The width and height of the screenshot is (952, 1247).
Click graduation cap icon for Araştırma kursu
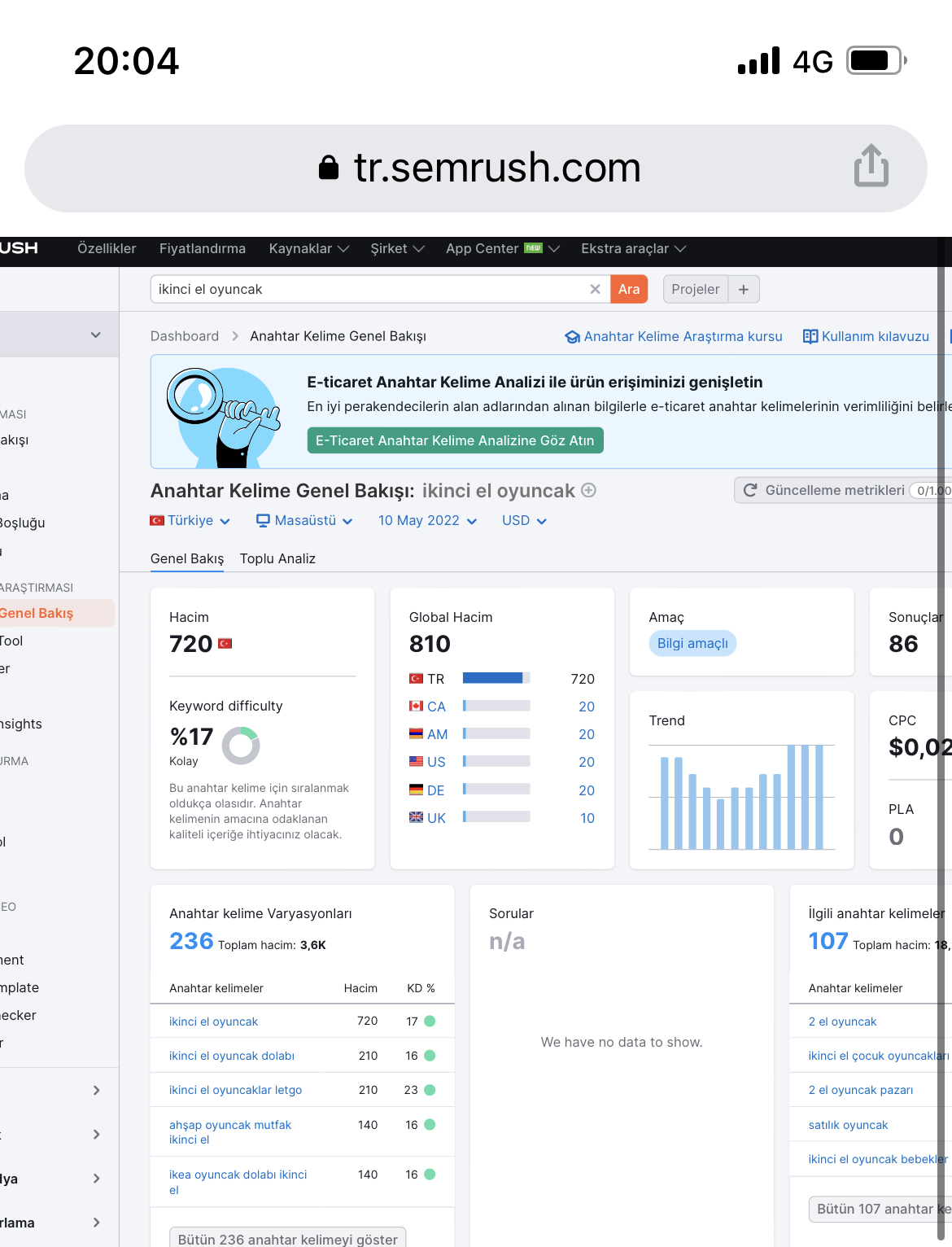point(573,336)
